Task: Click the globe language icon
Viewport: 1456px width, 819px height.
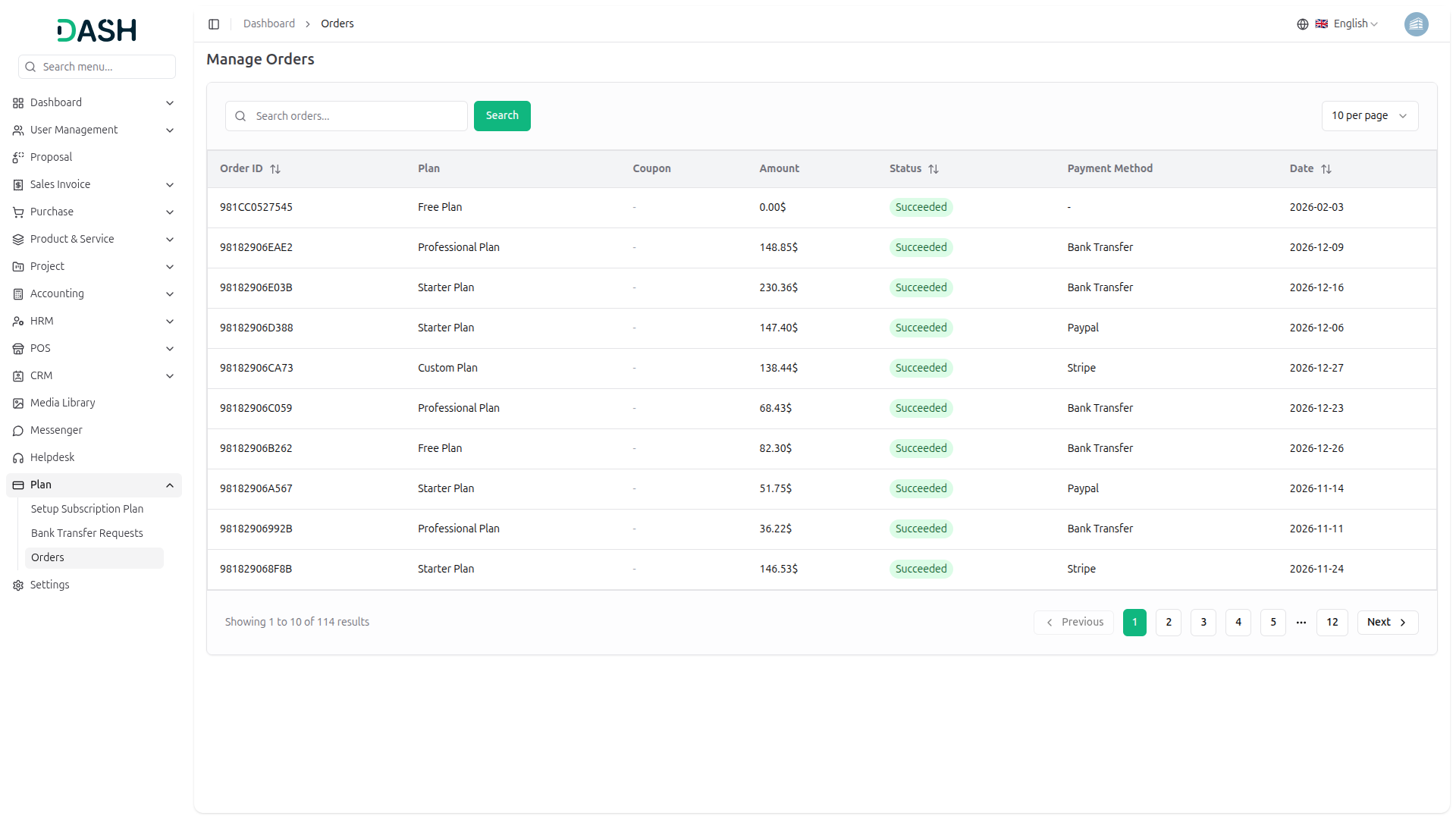Action: (1302, 24)
